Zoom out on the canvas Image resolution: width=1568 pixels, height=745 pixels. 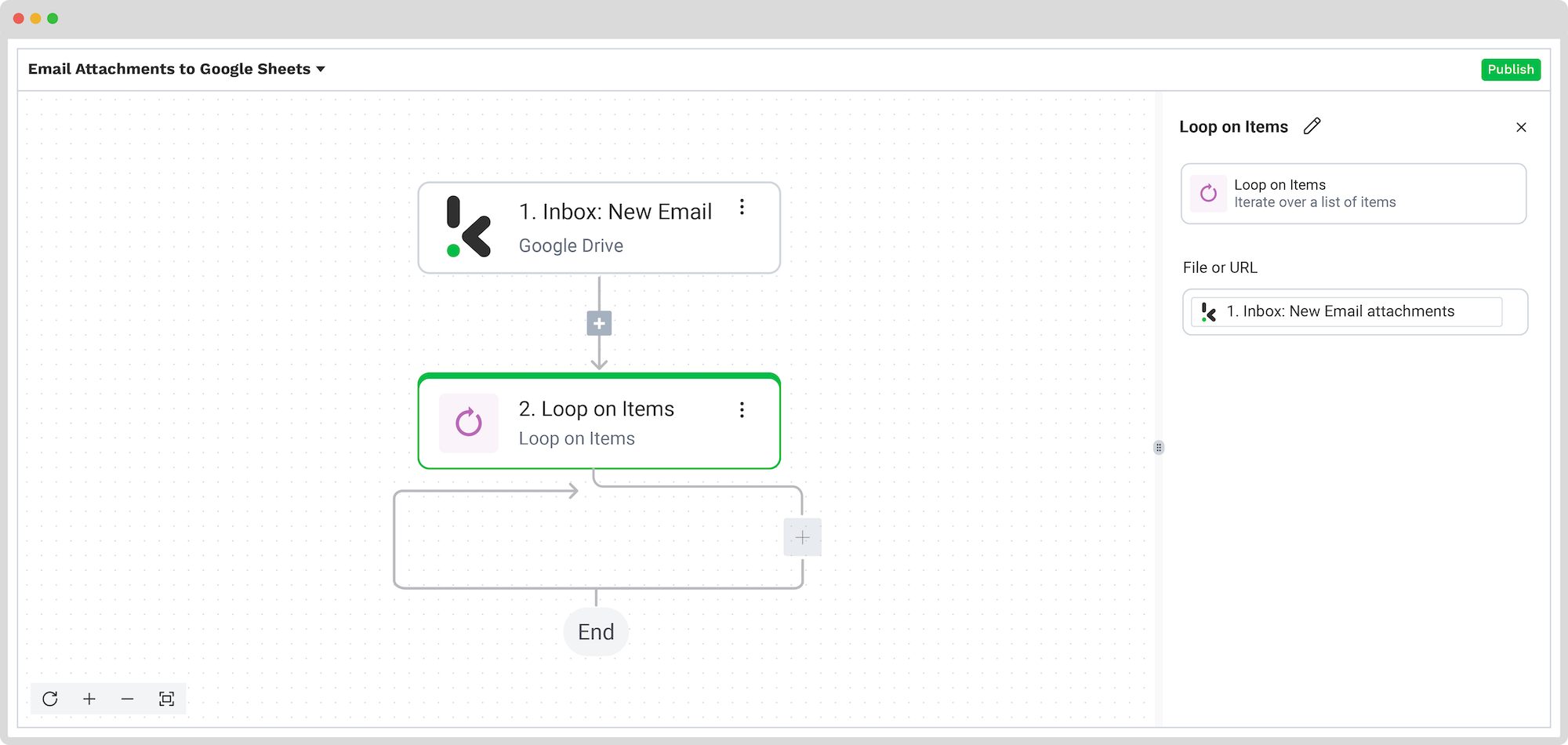tap(128, 699)
